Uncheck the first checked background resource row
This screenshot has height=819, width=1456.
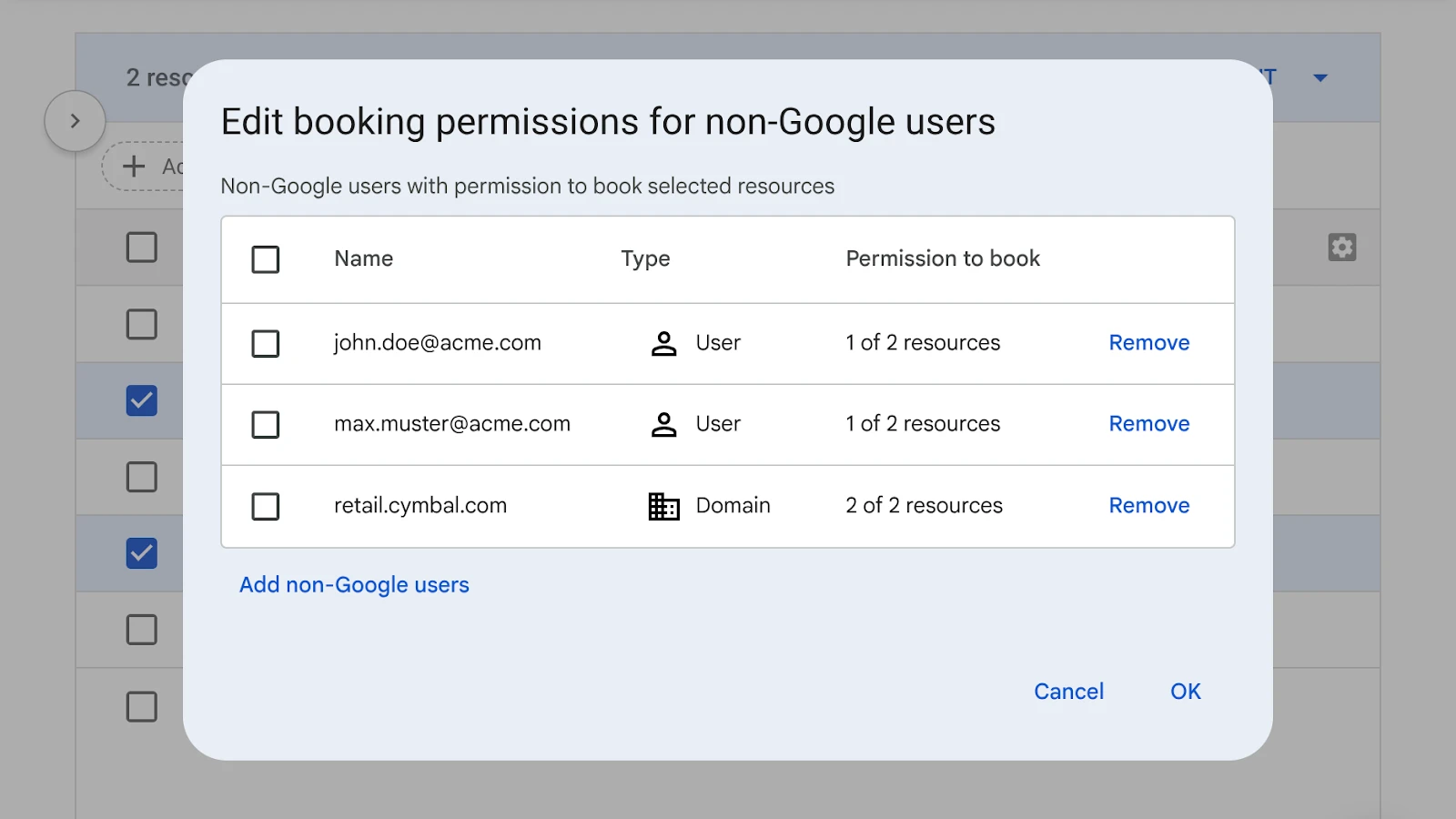pyautogui.click(x=142, y=400)
